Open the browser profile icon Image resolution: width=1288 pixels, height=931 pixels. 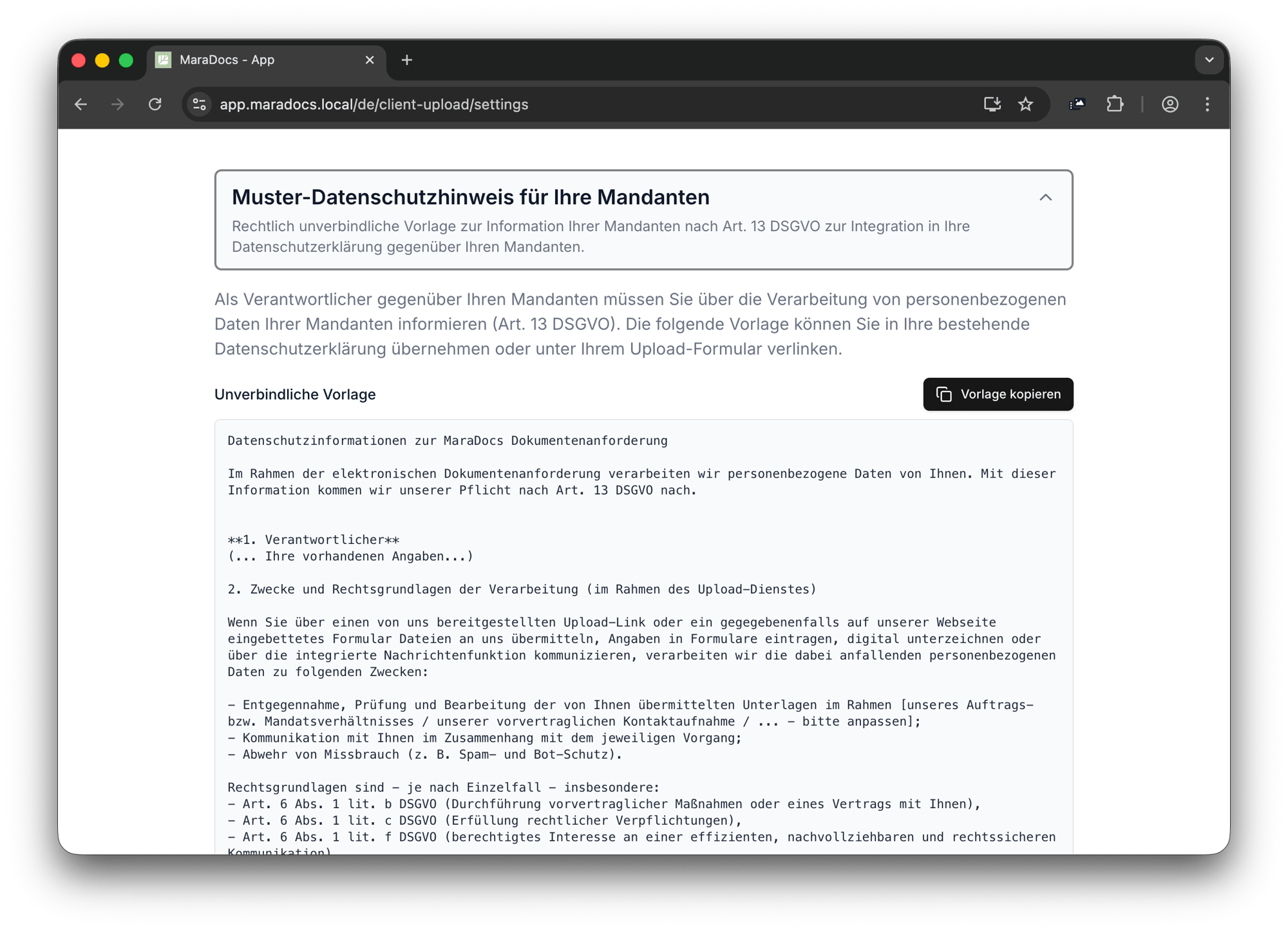[x=1170, y=104]
